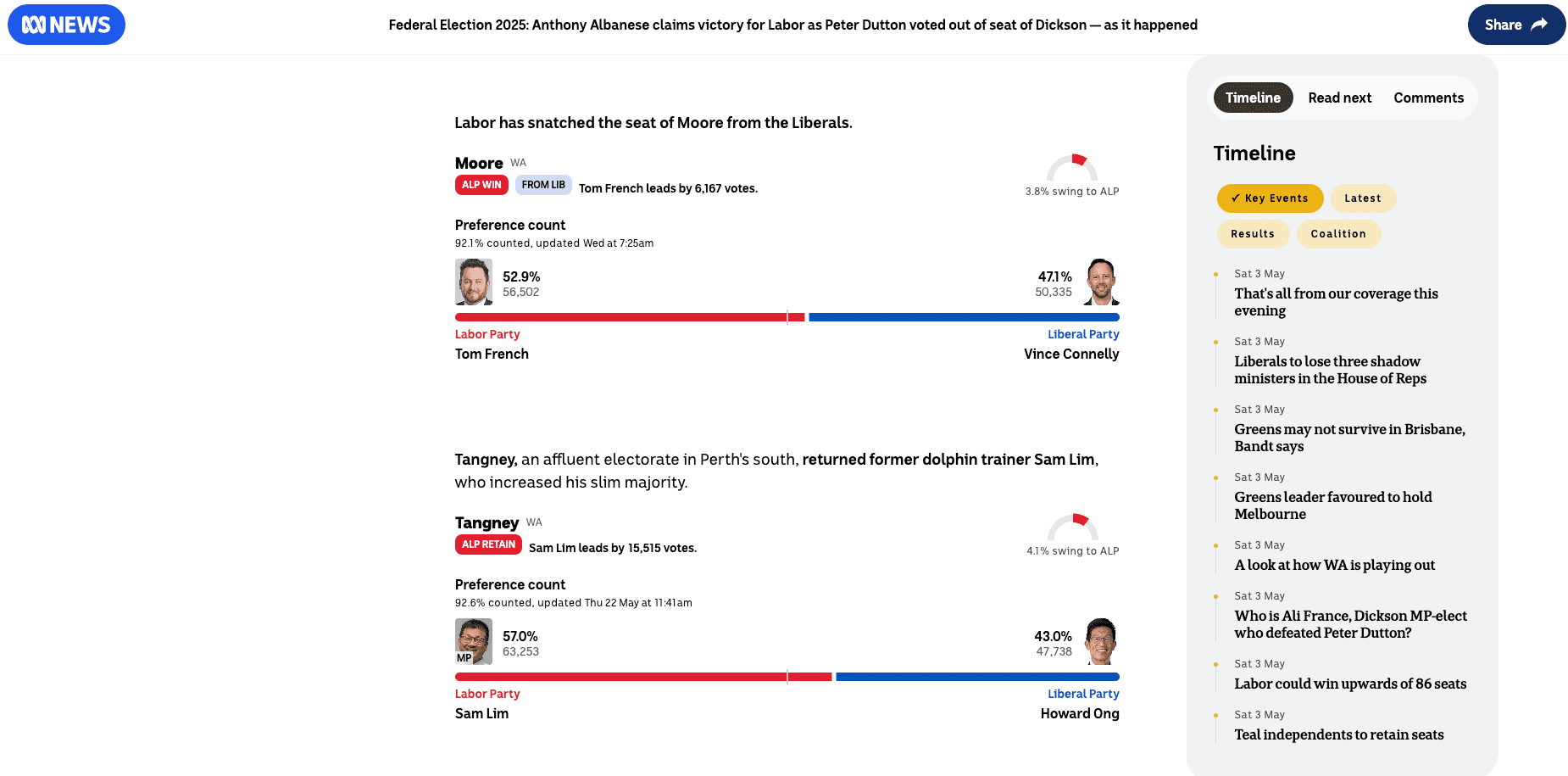Click Vince Connelly's candidate photo

[1100, 282]
